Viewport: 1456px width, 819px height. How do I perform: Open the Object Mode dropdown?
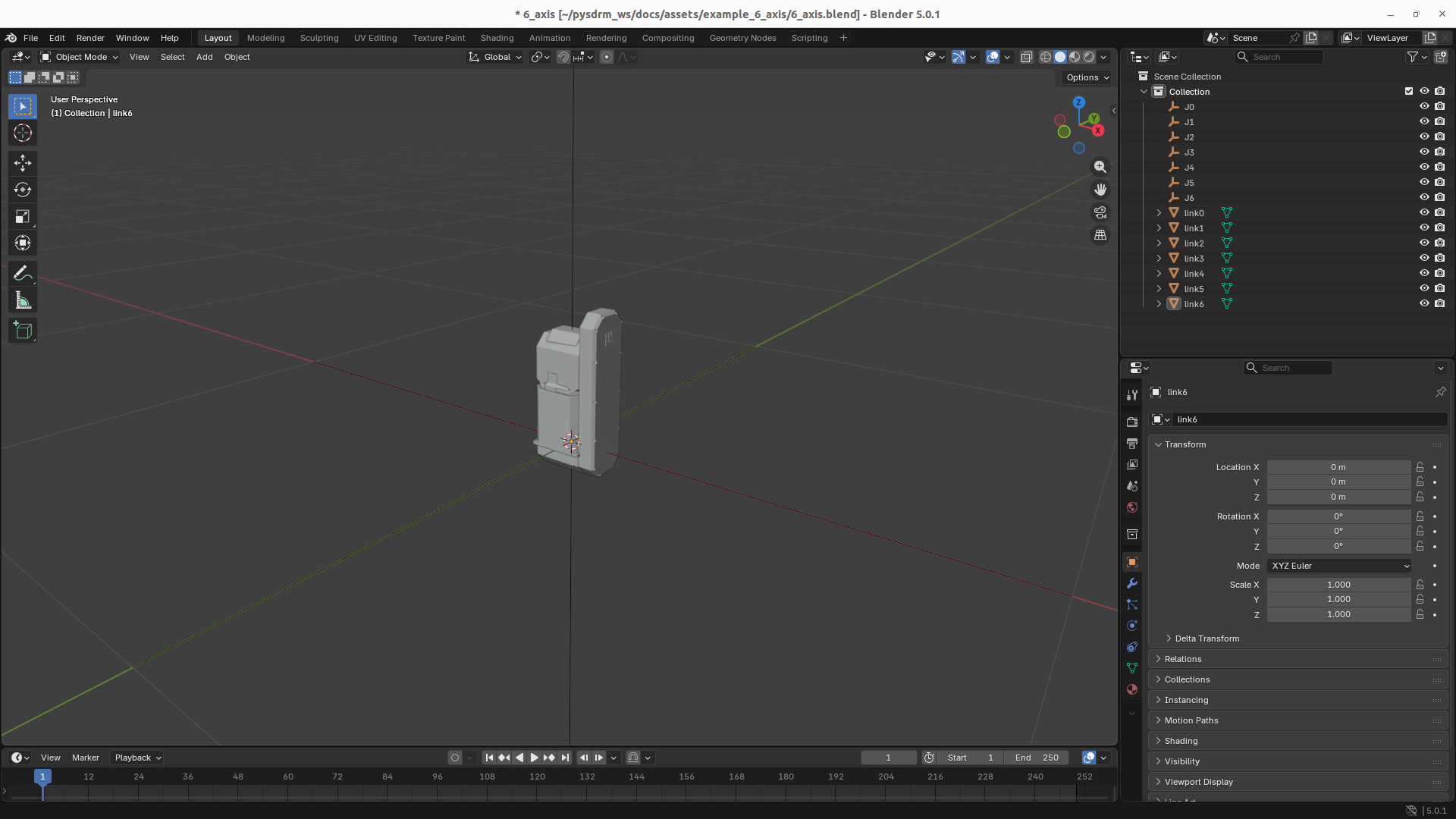pos(80,57)
